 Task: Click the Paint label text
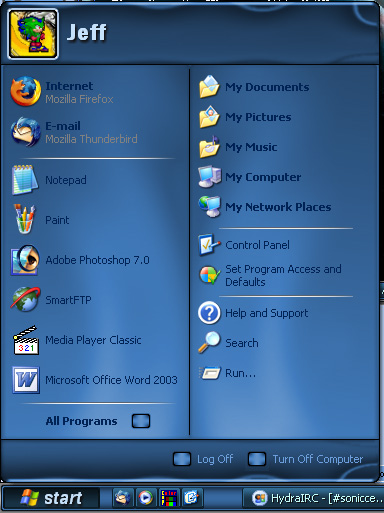[57, 220]
